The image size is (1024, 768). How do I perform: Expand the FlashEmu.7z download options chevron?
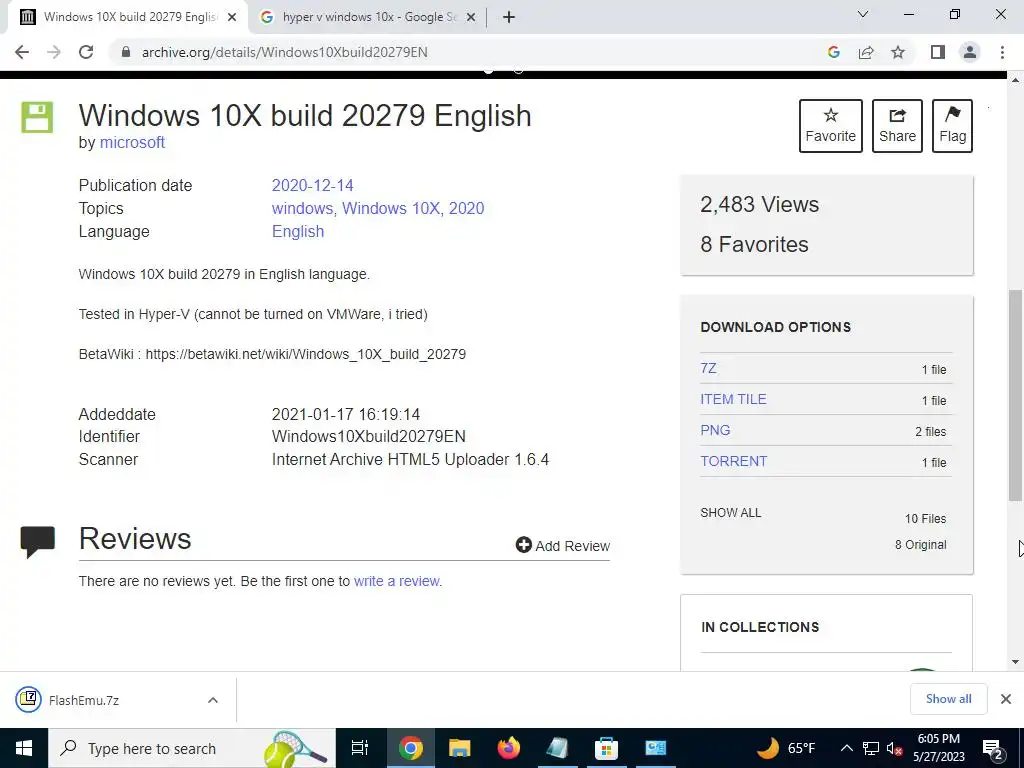point(212,700)
